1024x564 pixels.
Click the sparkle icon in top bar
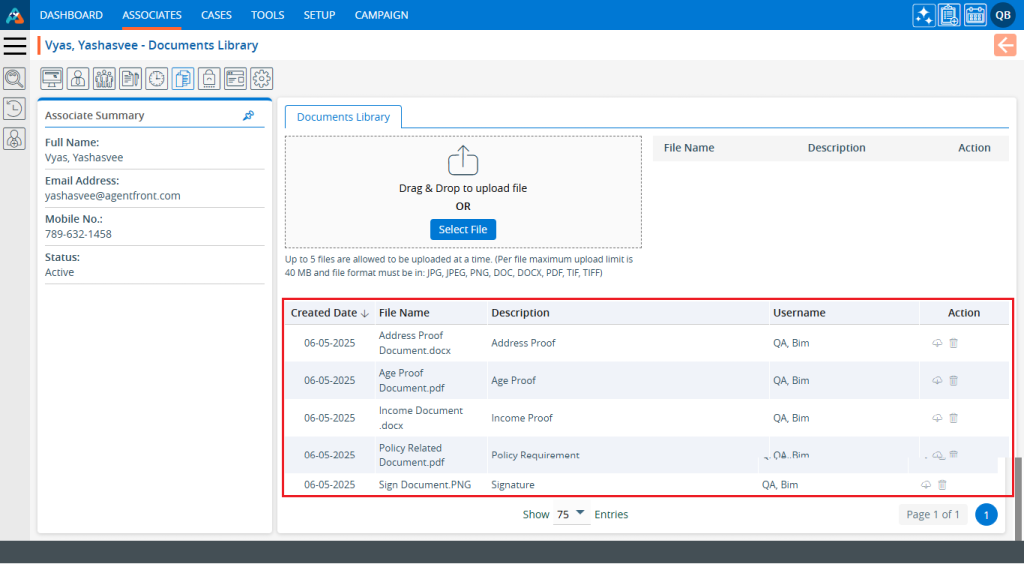click(924, 15)
